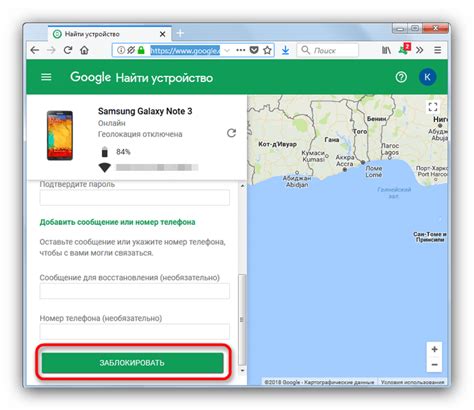Open site information icon in address bar
The image size is (474, 410).
pos(121,50)
